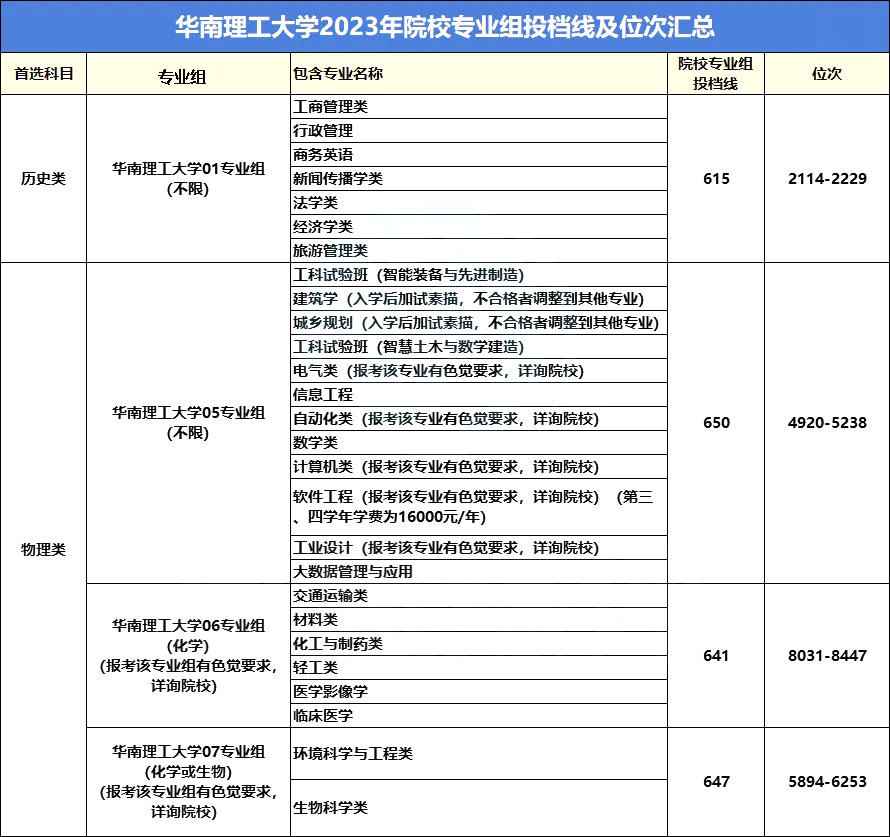Screen dimensions: 890x837
Task: Select the ranking cell 8031-8447
Action: pos(827,655)
